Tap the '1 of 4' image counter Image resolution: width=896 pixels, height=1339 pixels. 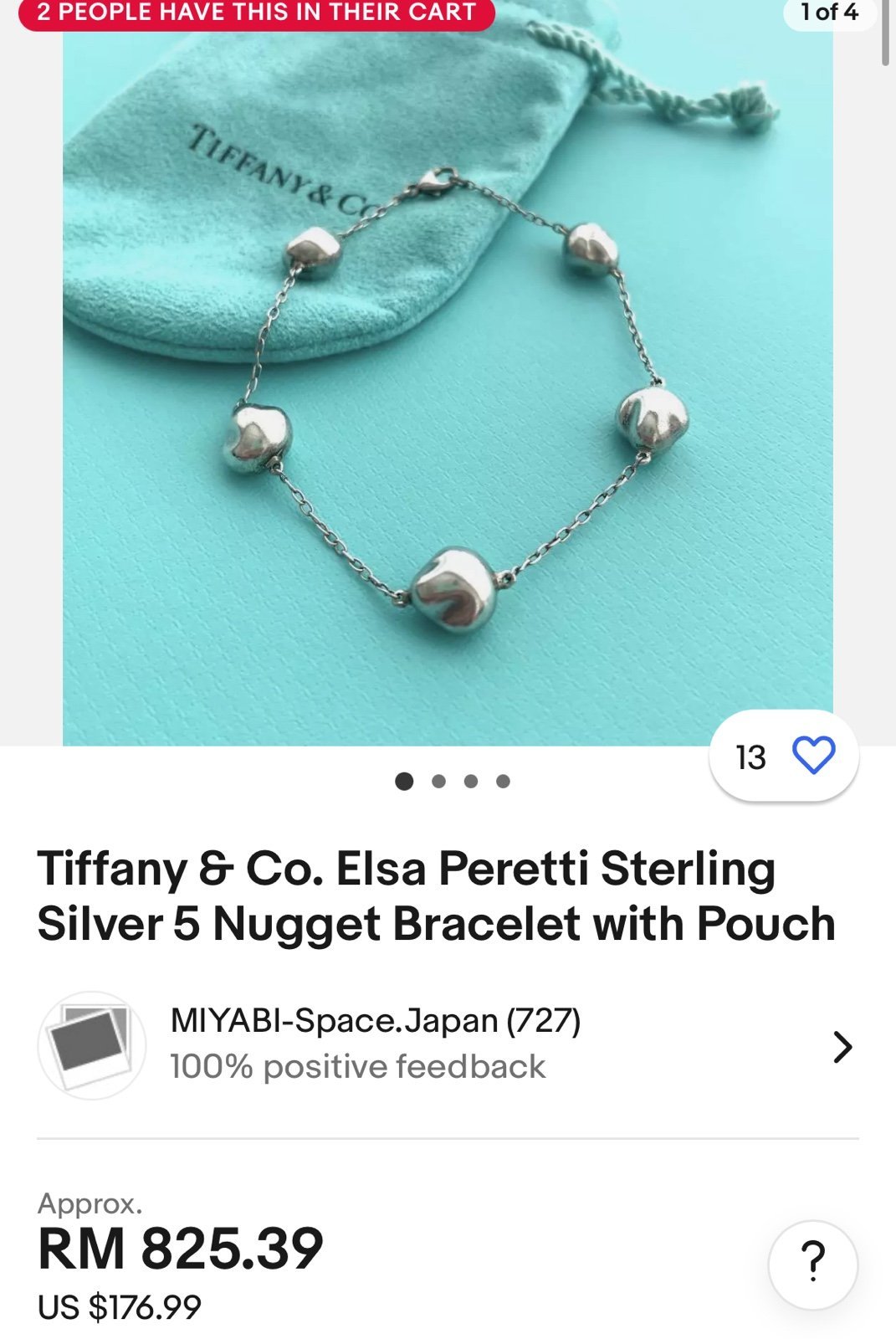coord(829,13)
